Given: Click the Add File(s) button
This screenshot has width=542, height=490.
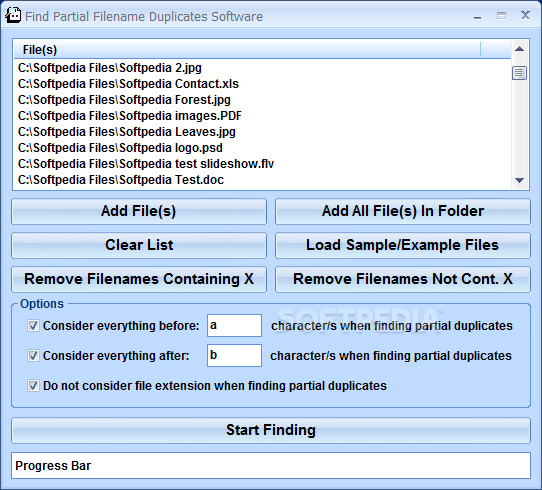Looking at the screenshot, I should (x=139, y=211).
